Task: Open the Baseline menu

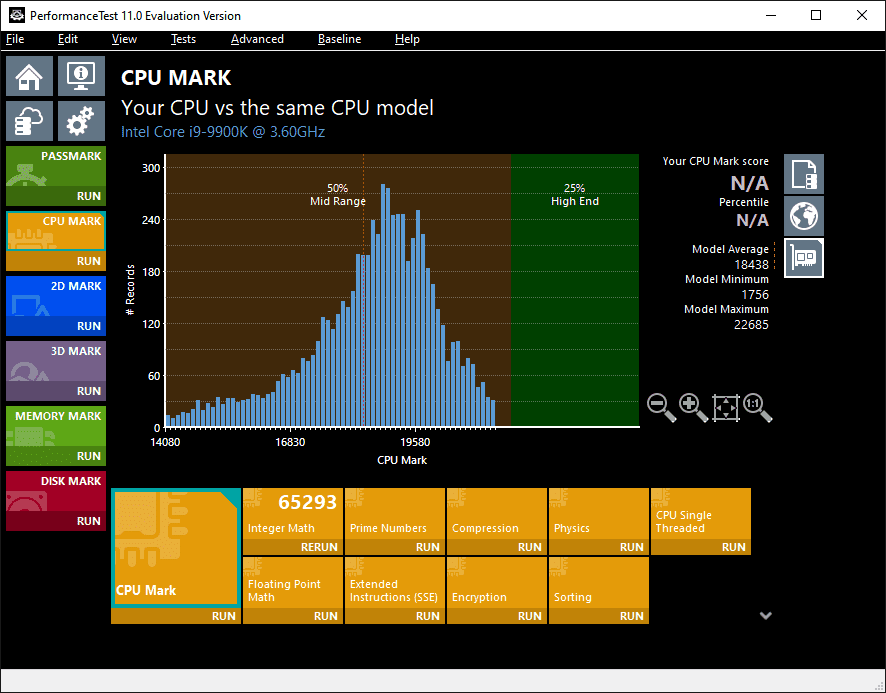Action: pos(339,39)
